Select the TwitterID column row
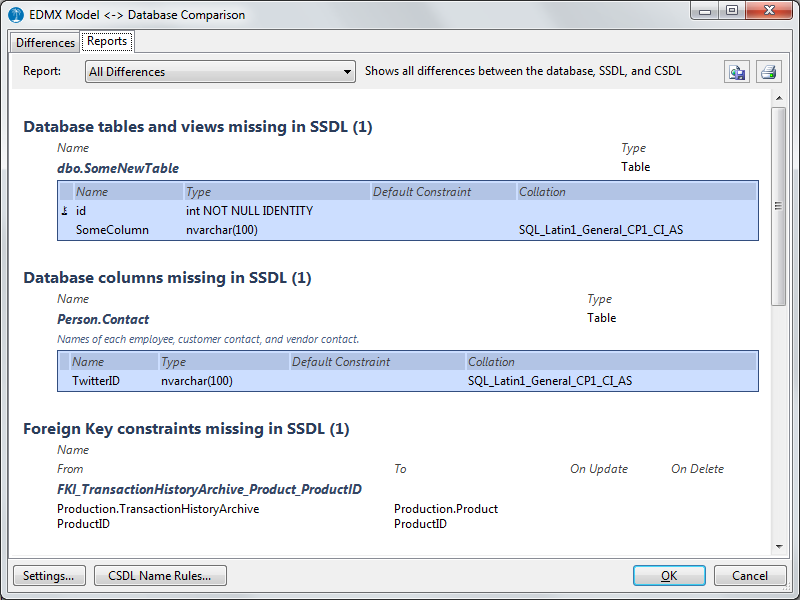Screen dimensions: 800x600 [x=96, y=381]
